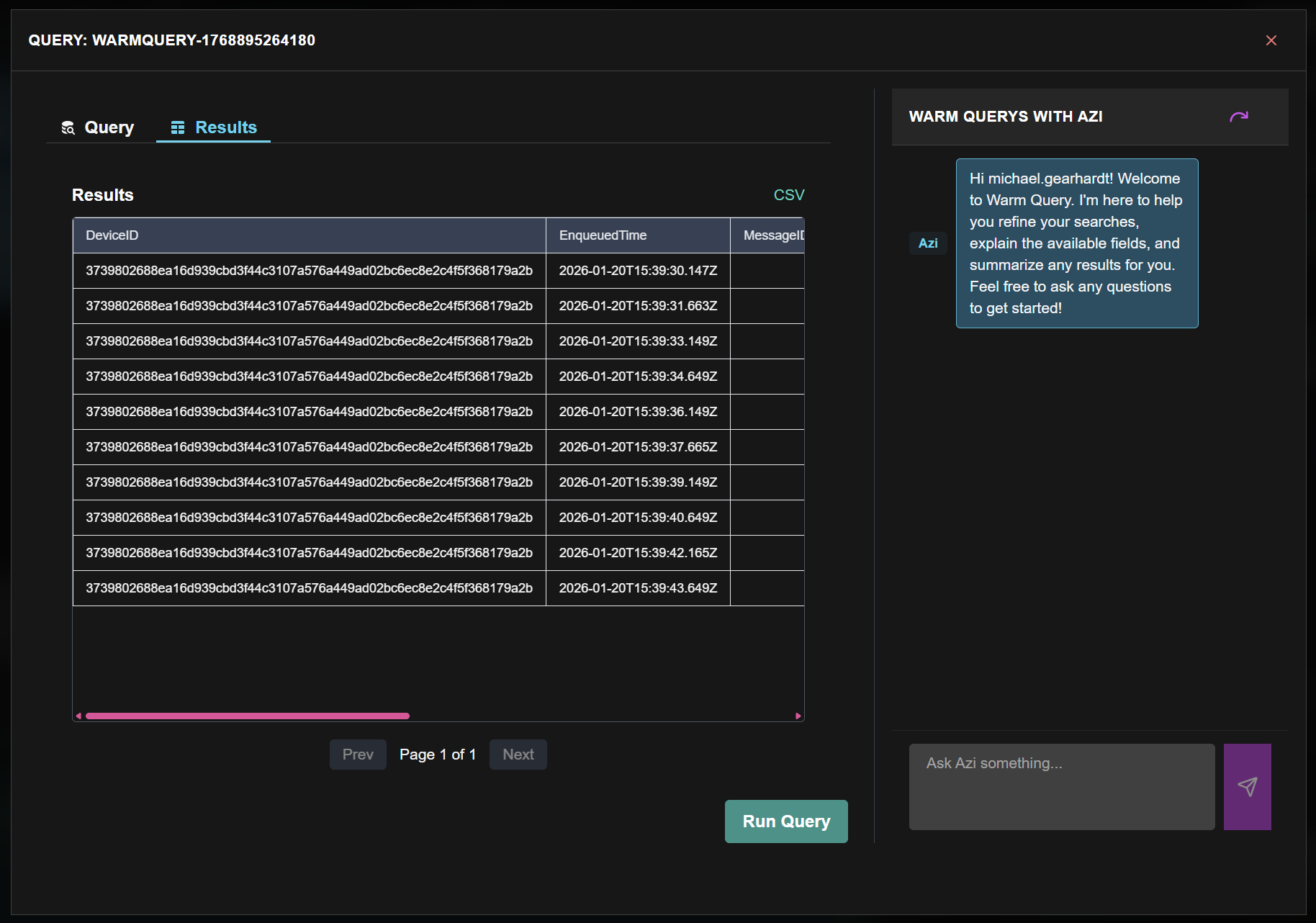Go to next page with Next
Viewport: 1316px width, 923px height.
(x=518, y=755)
